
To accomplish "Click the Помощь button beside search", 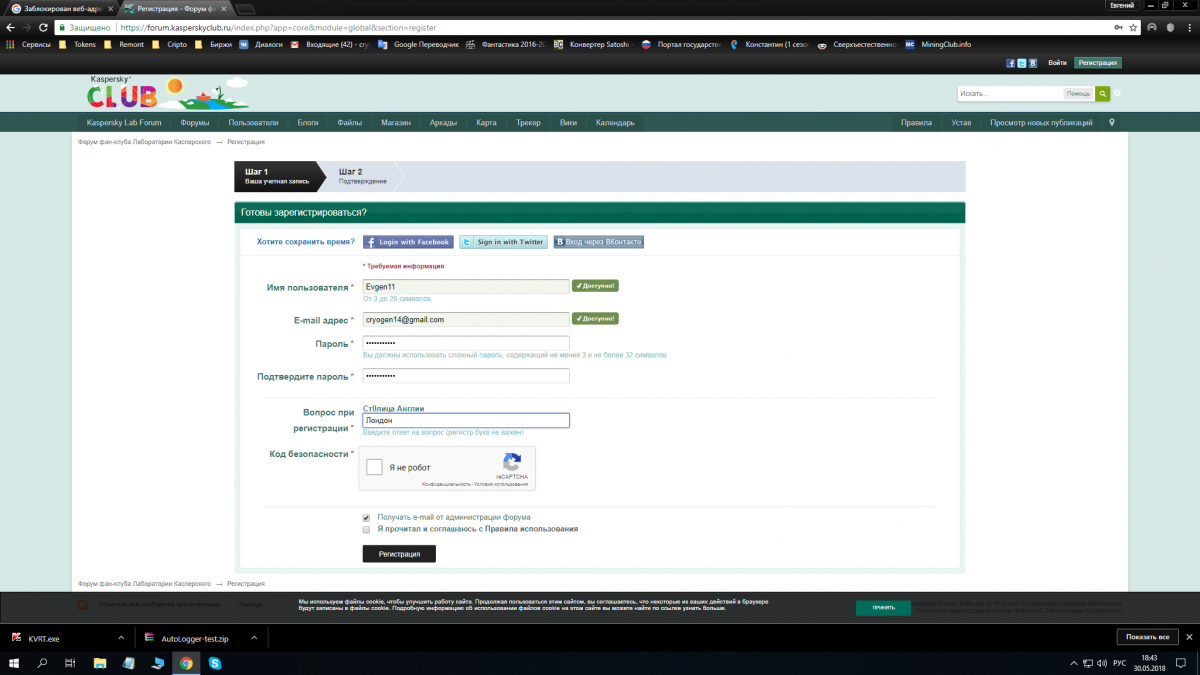I will [1078, 93].
